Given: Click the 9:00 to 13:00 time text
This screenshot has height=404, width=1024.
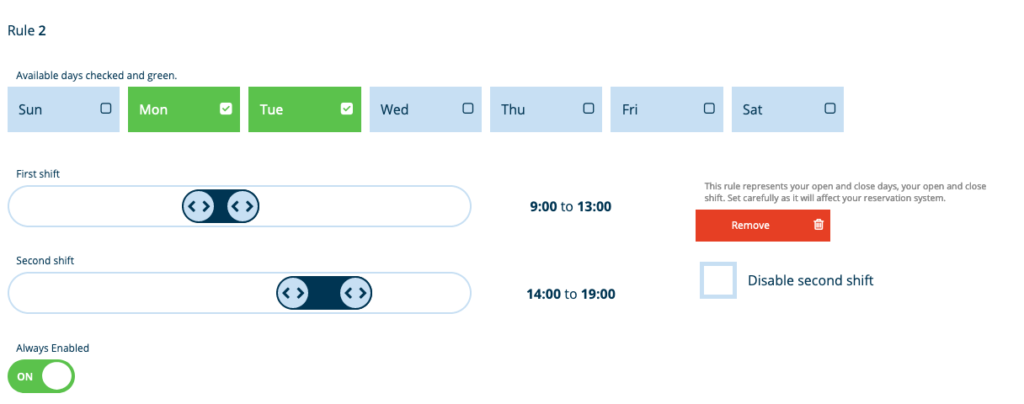Looking at the screenshot, I should click(x=570, y=207).
